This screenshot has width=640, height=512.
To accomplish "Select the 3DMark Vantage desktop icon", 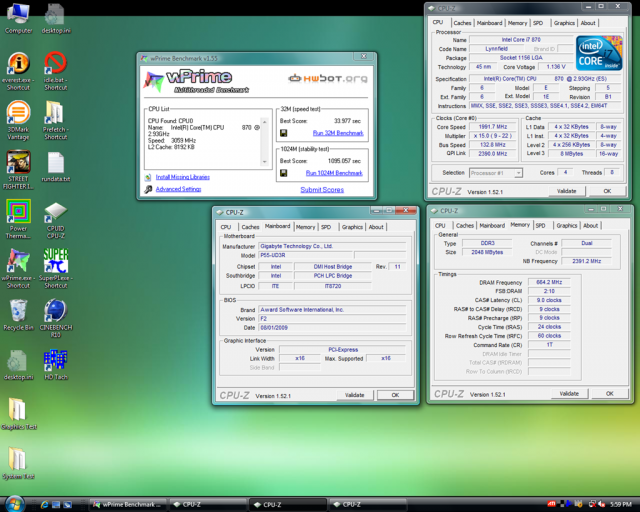I will click(18, 121).
